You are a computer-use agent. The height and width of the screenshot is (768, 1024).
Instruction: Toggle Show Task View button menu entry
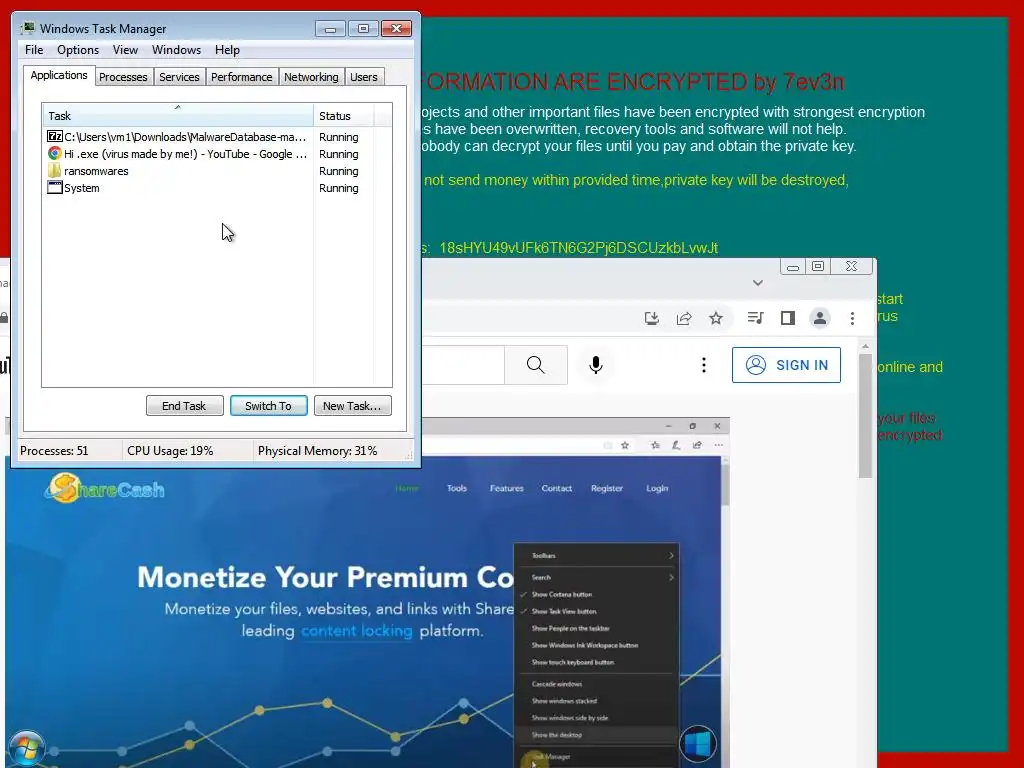596,611
